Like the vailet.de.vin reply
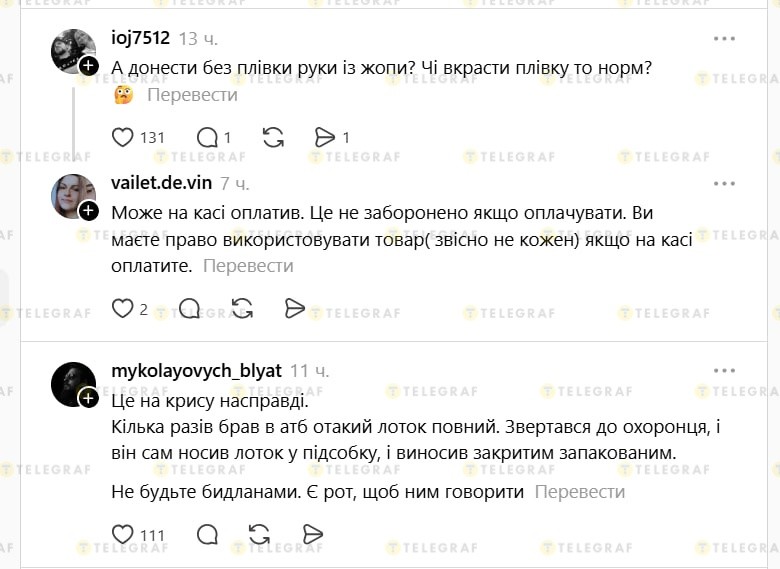Screen dimensions: 780x569 (123, 308)
